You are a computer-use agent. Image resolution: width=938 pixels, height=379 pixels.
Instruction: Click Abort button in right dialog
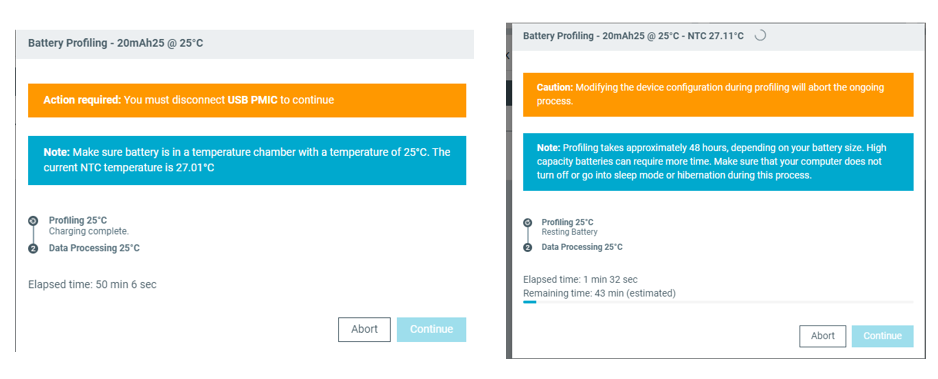tap(823, 336)
